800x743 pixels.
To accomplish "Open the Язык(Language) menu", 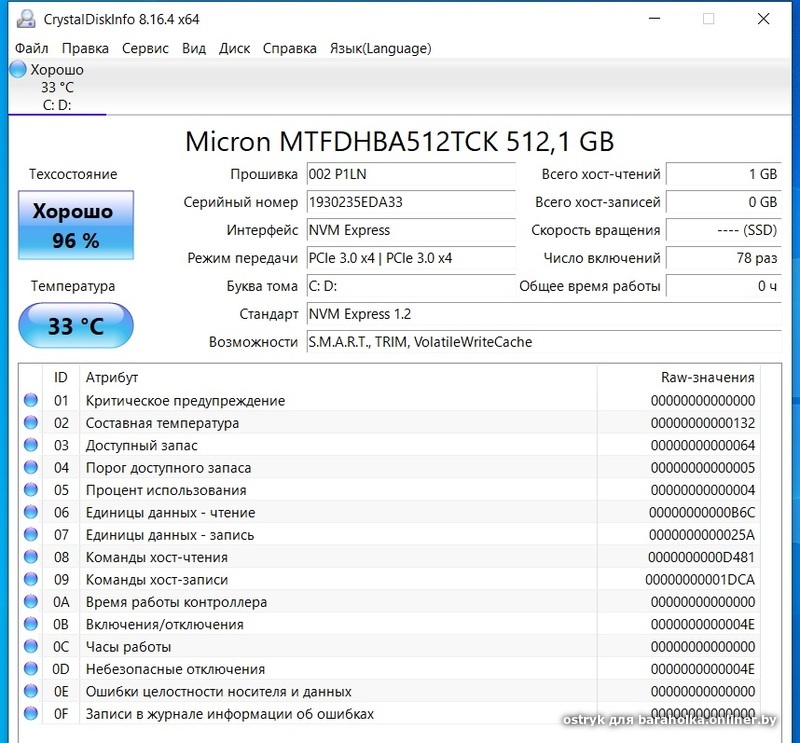I will tap(380, 48).
